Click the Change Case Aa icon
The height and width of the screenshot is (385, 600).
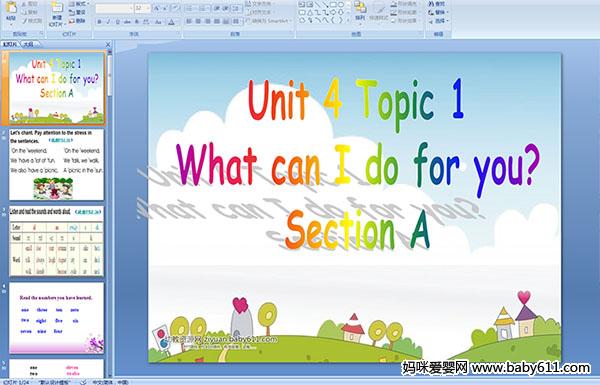(158, 22)
